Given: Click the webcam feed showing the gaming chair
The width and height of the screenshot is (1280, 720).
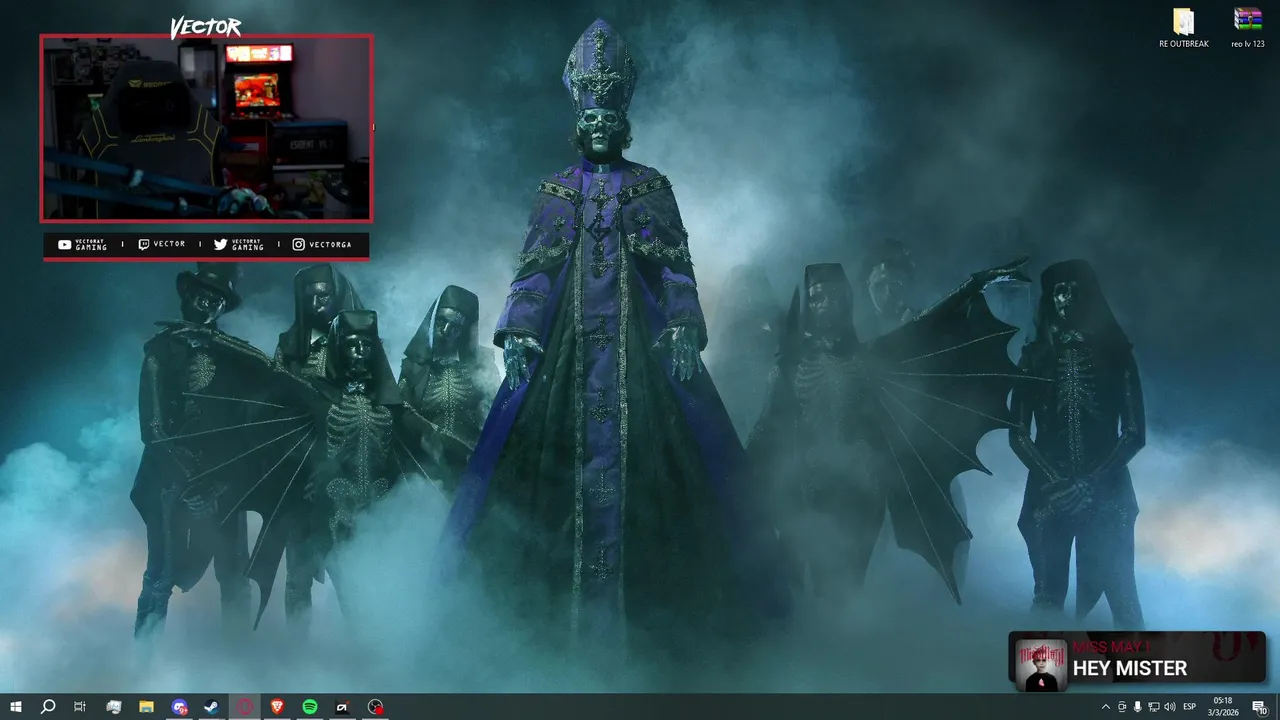Looking at the screenshot, I should coord(206,128).
